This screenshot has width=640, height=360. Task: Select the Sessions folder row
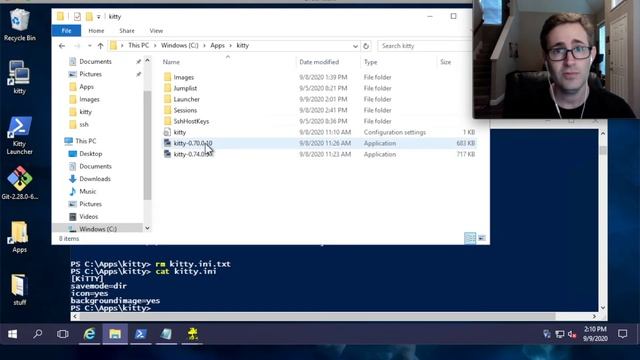[x=319, y=110]
